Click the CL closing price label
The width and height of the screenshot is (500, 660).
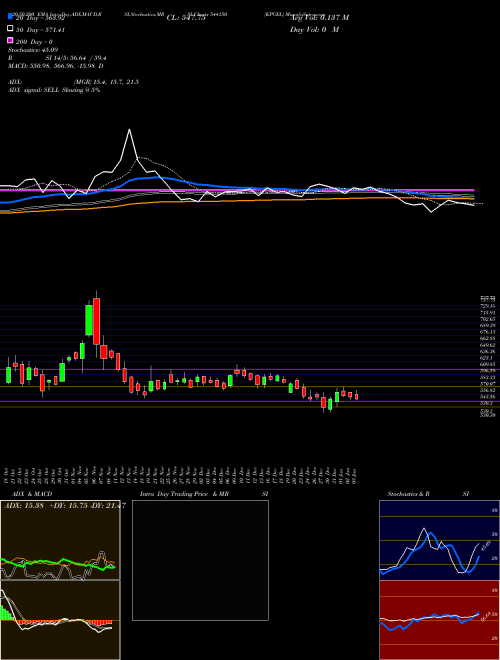pyautogui.click(x=186, y=18)
